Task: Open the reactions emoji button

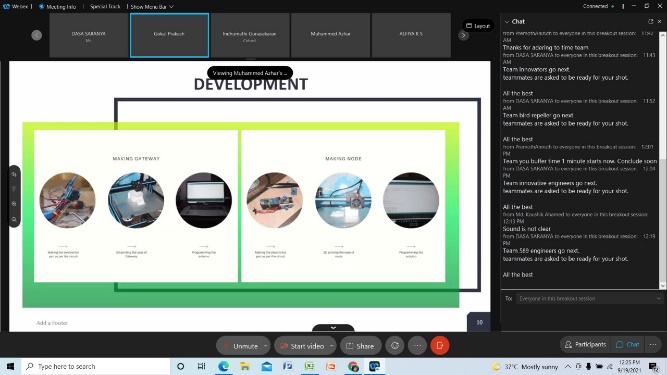Action: point(395,346)
